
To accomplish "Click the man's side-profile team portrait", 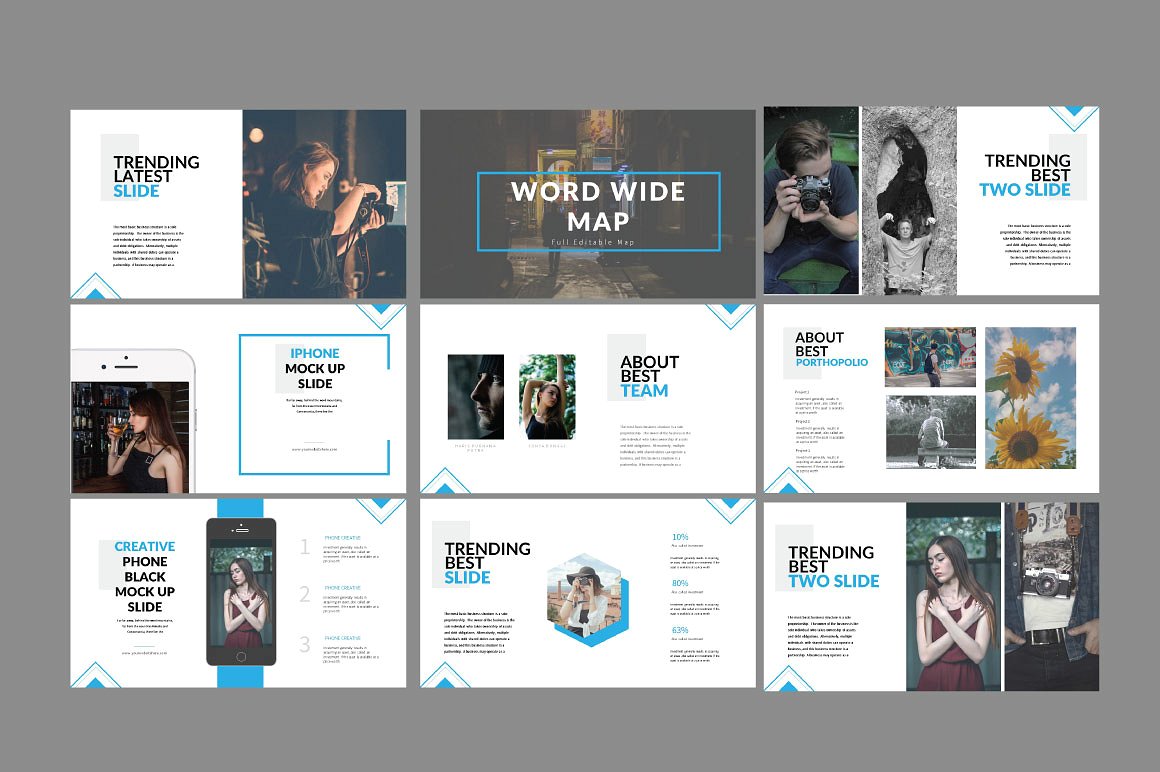I will [476, 396].
